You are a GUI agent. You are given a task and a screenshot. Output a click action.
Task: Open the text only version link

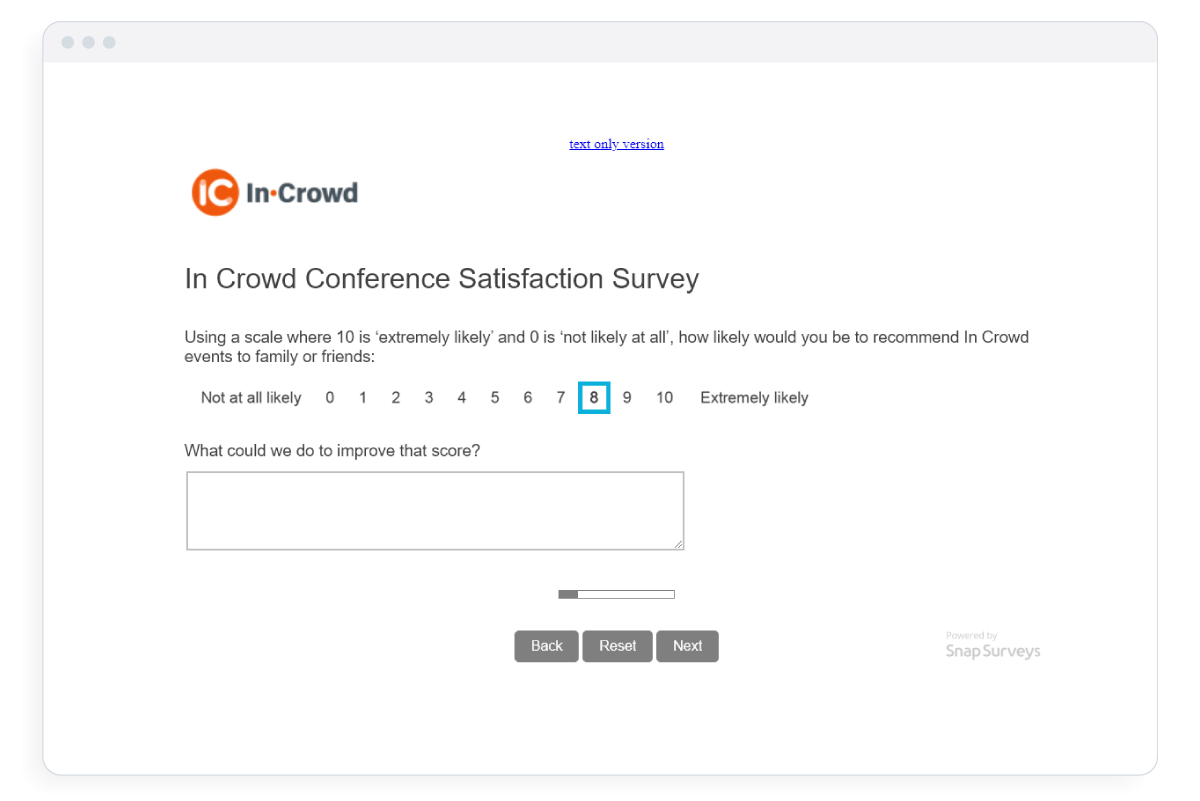[616, 144]
